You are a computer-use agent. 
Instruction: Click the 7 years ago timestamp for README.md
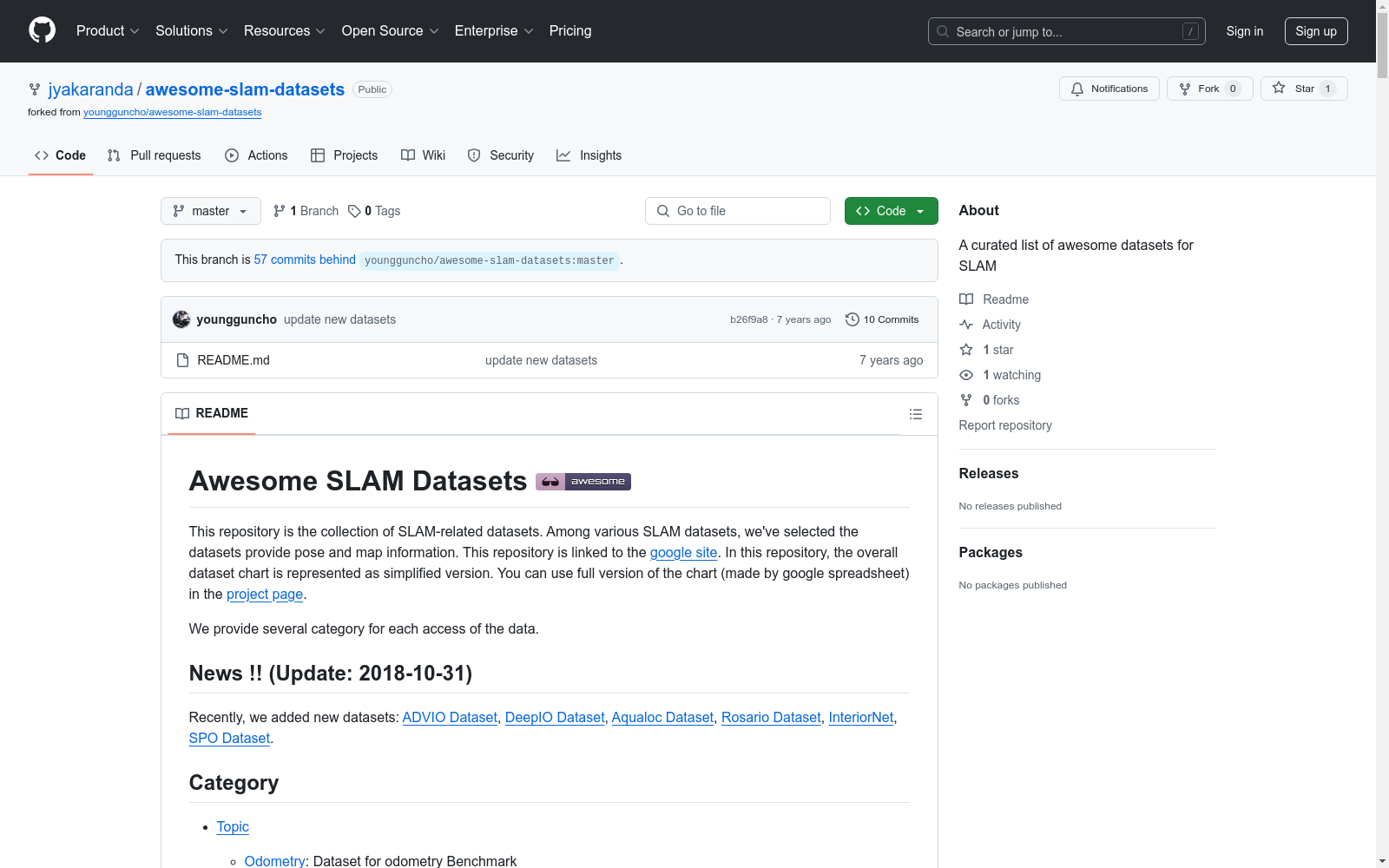[891, 360]
